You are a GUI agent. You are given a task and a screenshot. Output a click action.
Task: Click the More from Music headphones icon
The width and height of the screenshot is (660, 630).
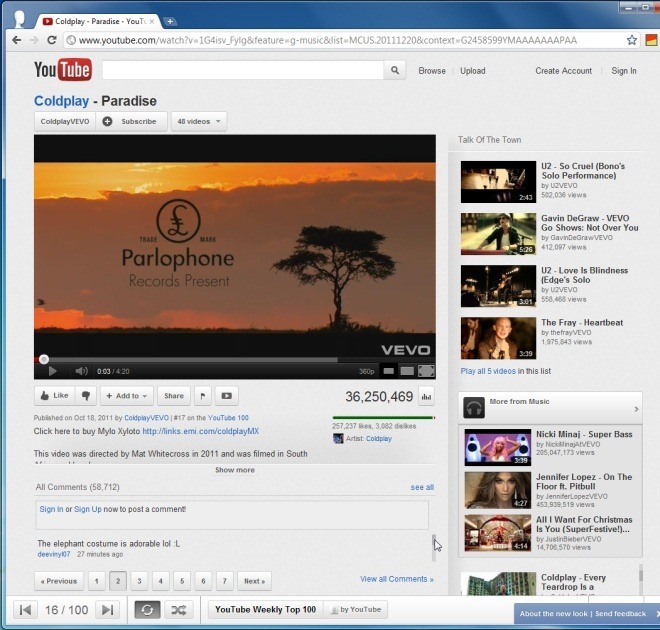(474, 408)
